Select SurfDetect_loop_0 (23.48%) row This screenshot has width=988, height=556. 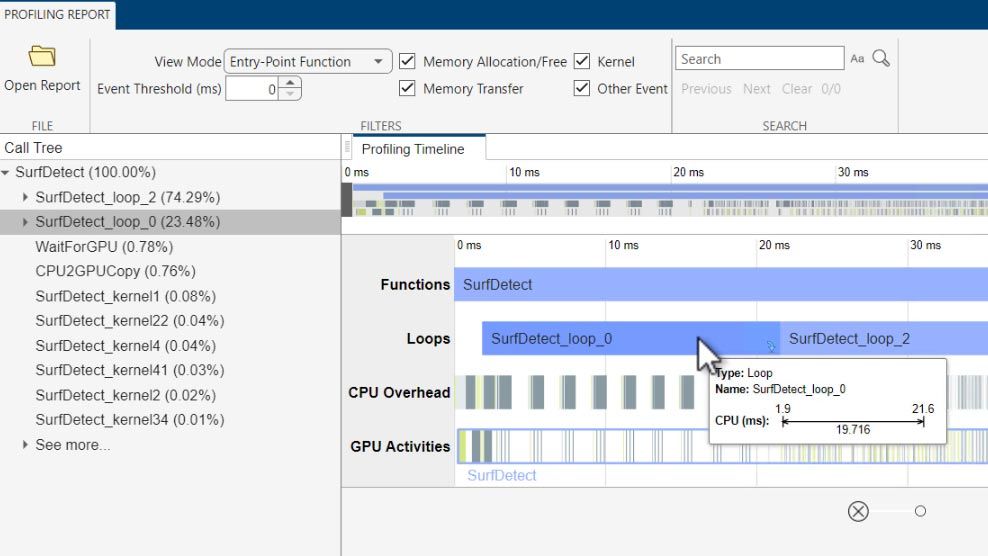pyautogui.click(x=170, y=222)
